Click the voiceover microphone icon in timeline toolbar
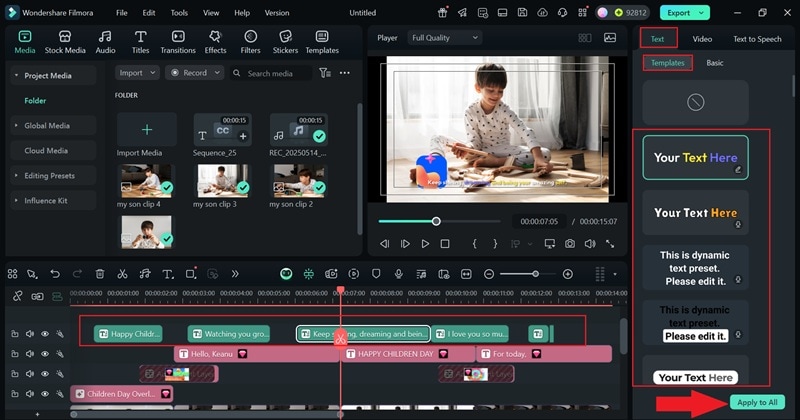The image size is (800, 420). [x=398, y=274]
